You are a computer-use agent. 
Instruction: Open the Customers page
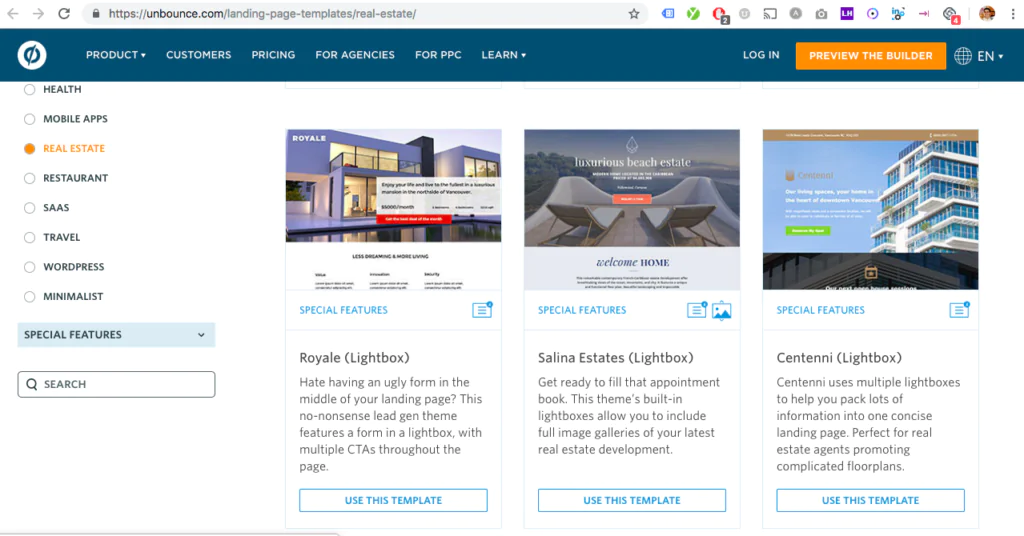pyautogui.click(x=199, y=55)
